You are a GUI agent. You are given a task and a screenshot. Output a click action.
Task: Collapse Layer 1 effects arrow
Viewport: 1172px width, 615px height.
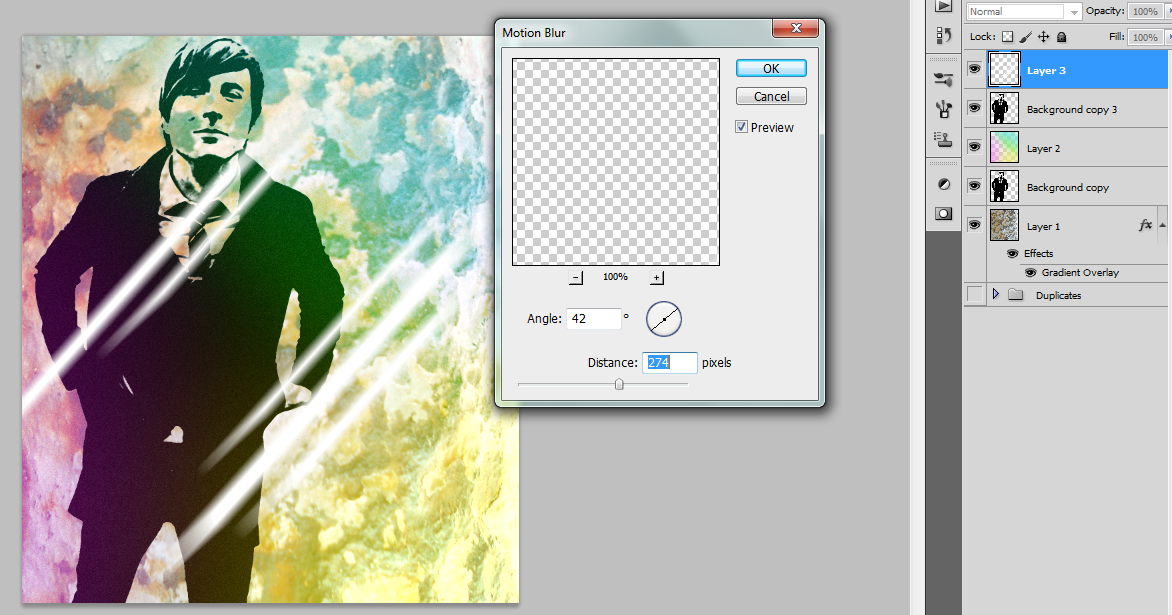(1162, 225)
